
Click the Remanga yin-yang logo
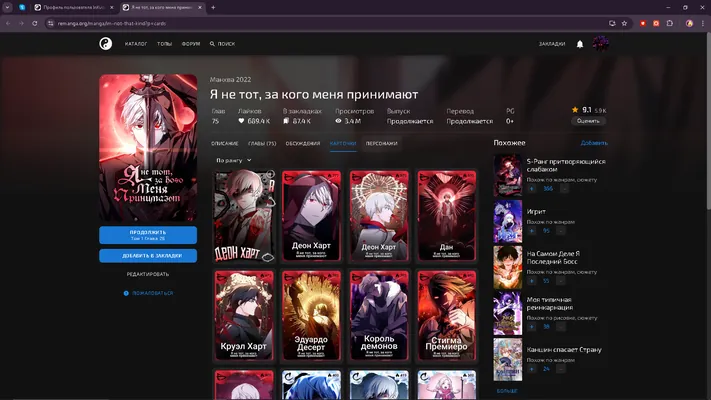coord(106,44)
